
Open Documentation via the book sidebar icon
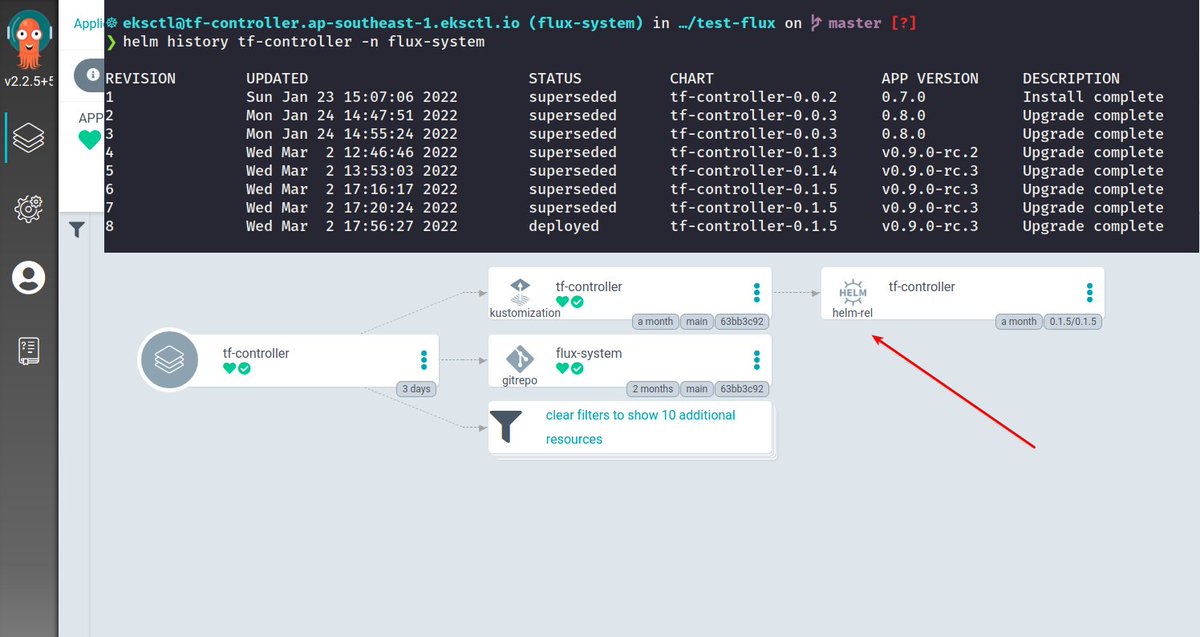[28, 350]
